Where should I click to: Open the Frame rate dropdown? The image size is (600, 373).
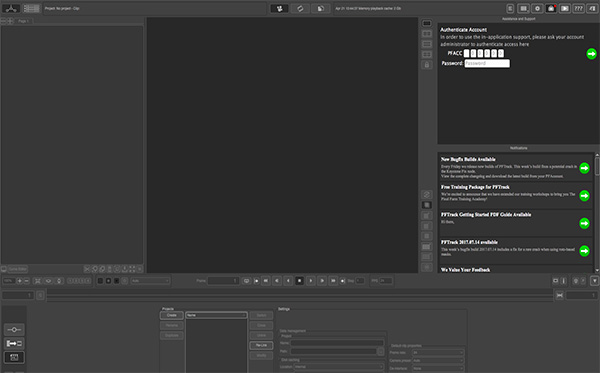pyautogui.click(x=438, y=352)
